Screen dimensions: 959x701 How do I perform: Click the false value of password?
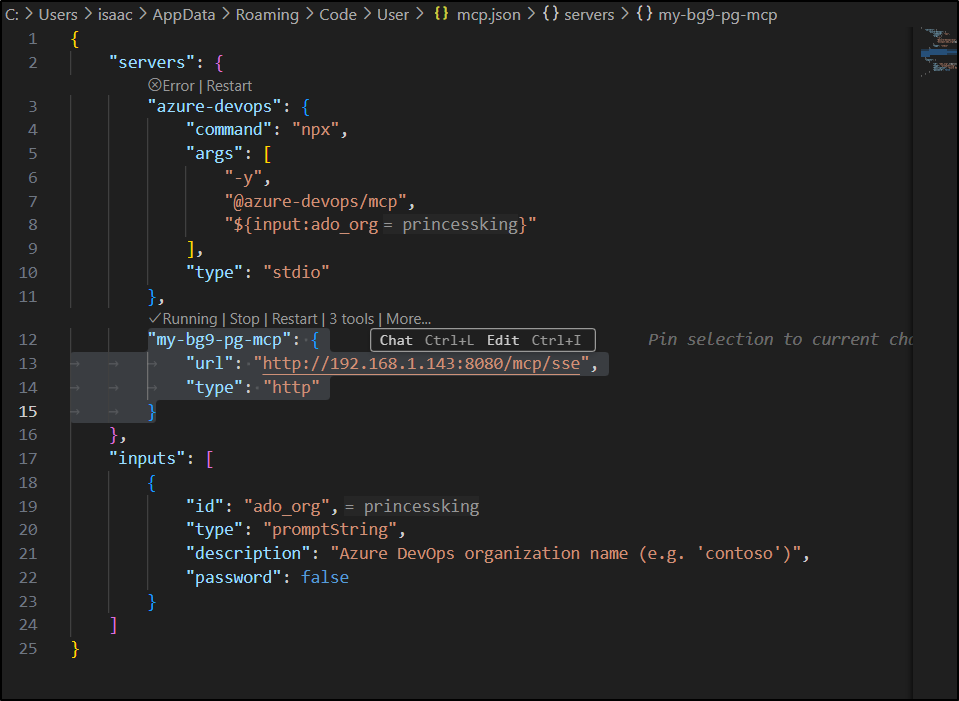[325, 578]
